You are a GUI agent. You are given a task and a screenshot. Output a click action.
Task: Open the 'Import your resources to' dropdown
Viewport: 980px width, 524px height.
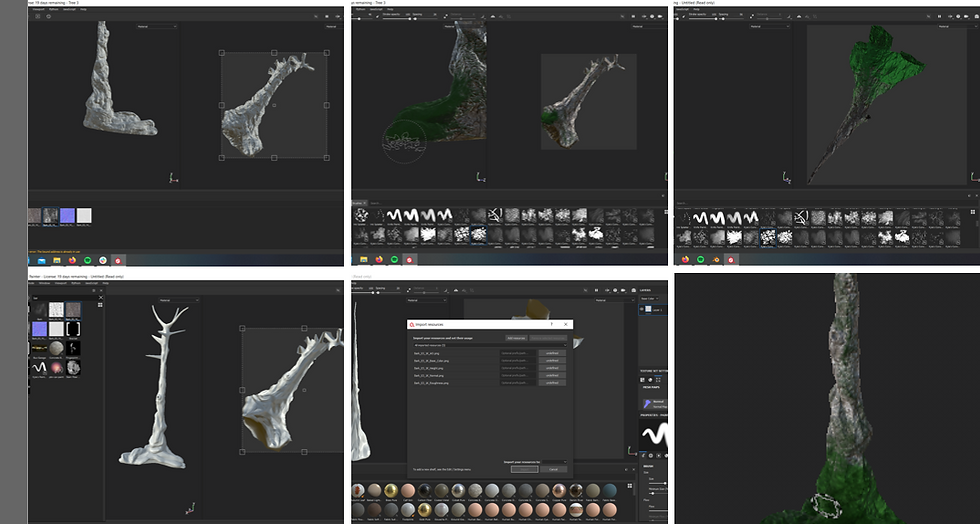tap(554, 462)
